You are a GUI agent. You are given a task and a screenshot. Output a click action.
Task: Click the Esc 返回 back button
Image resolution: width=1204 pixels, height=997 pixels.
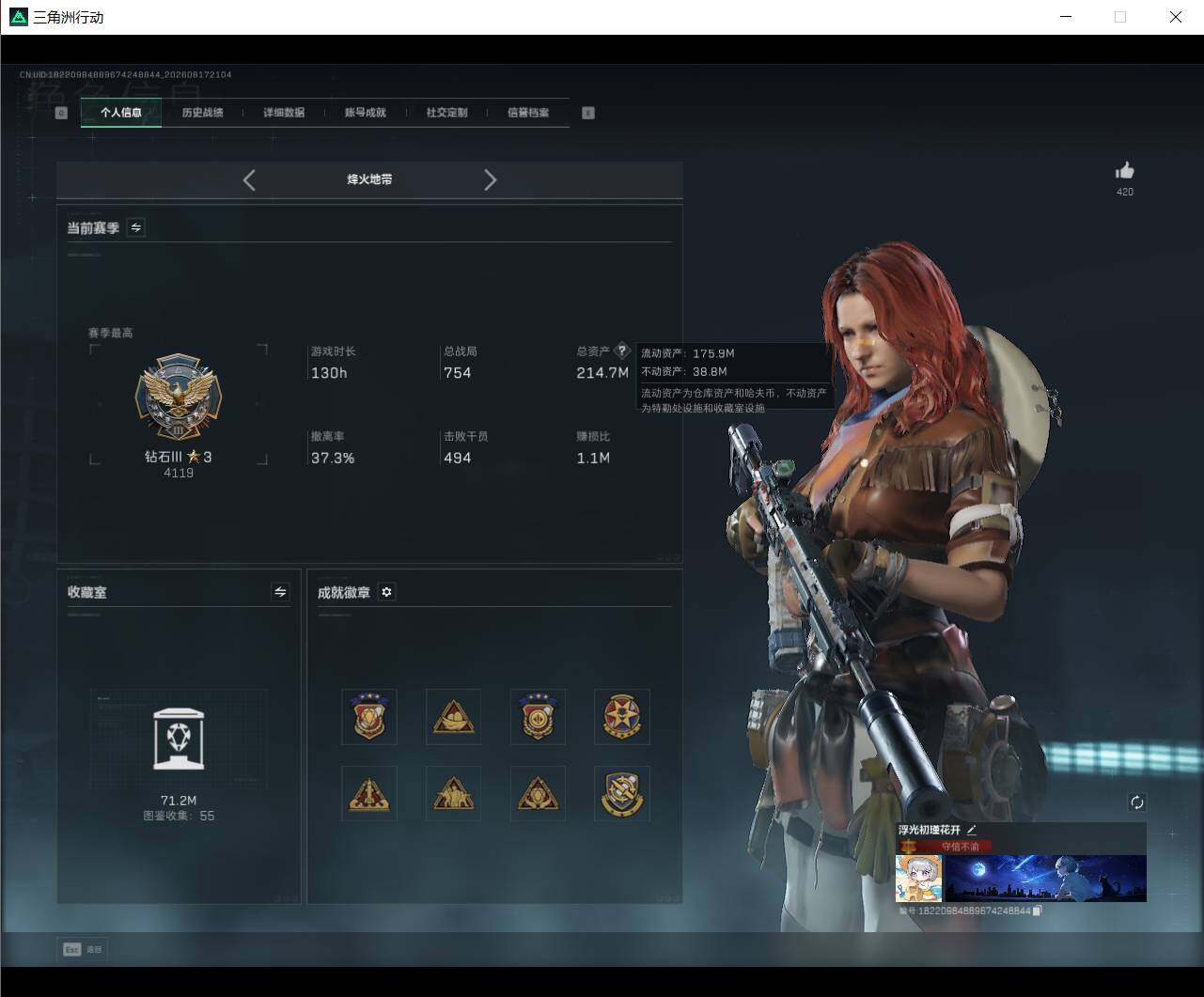tap(83, 950)
